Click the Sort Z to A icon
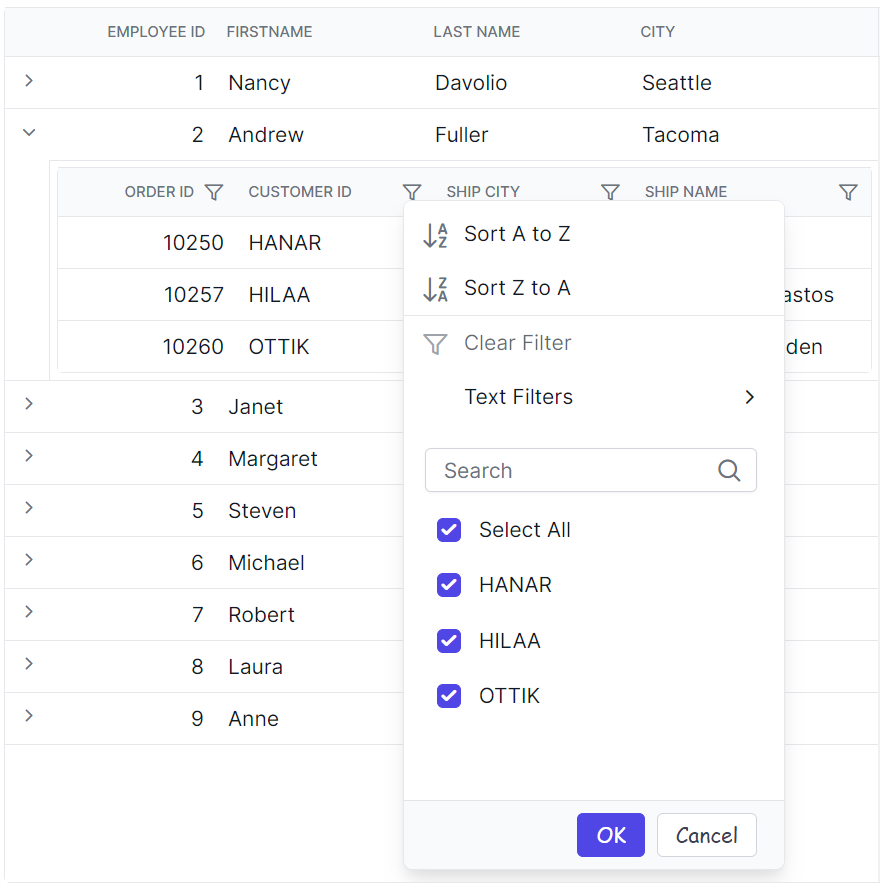 tap(435, 289)
